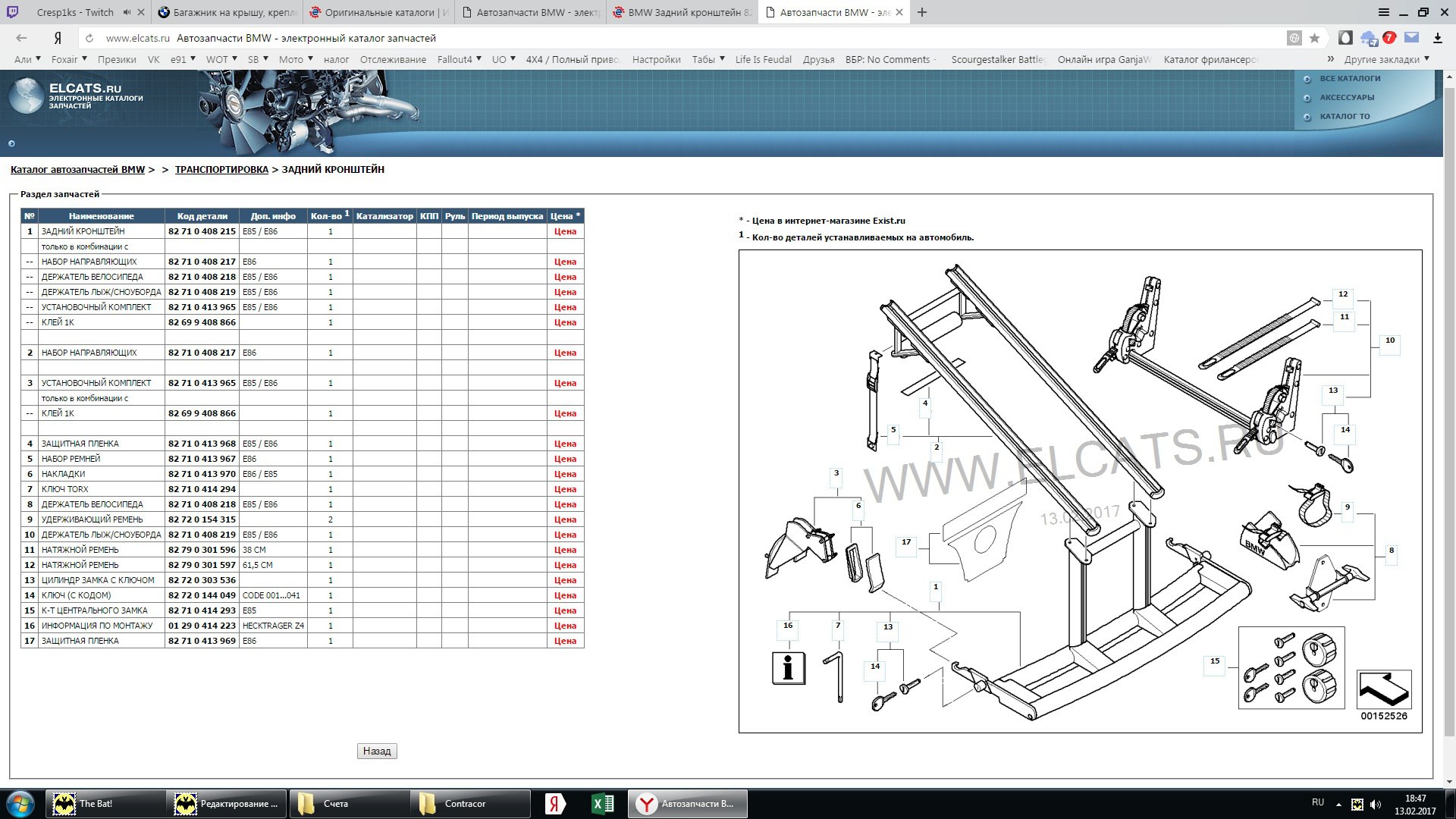Open the new tab plus button
Viewport: 1456px width, 819px height.
pos(922,12)
